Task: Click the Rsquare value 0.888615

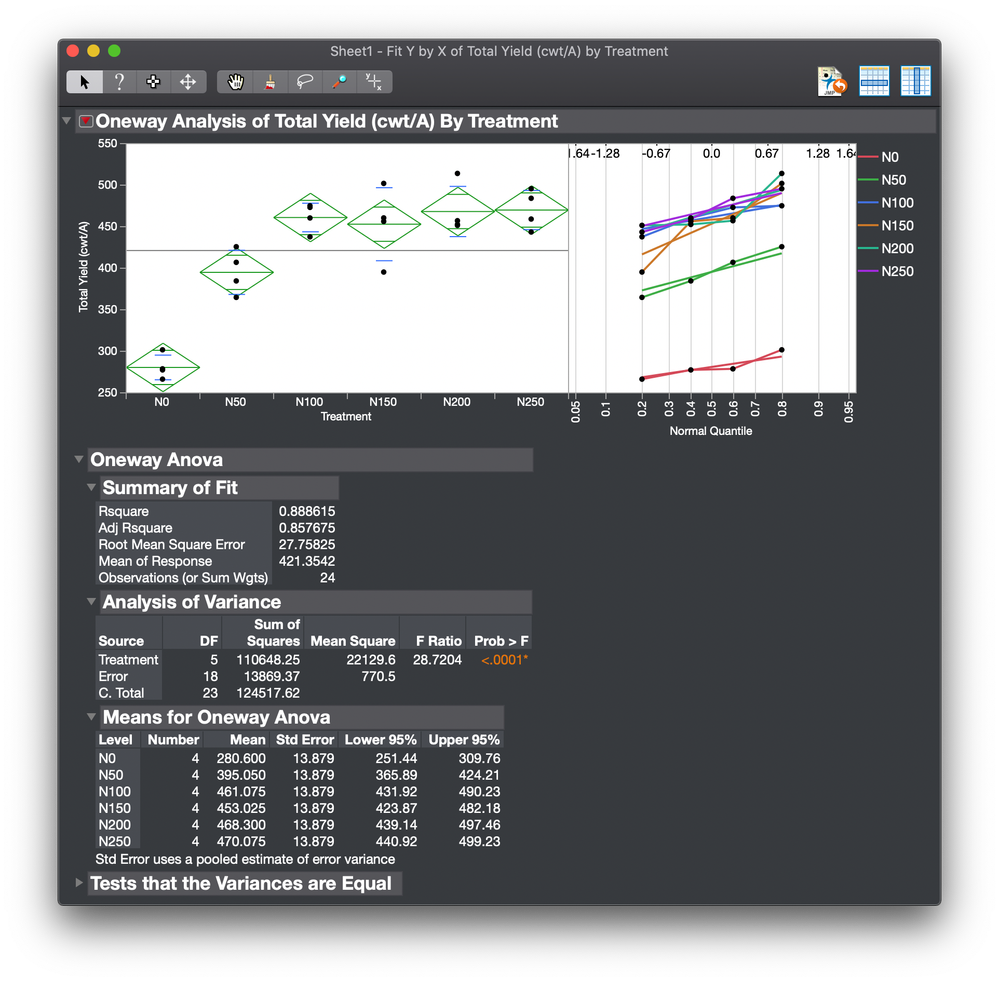Action: (306, 511)
